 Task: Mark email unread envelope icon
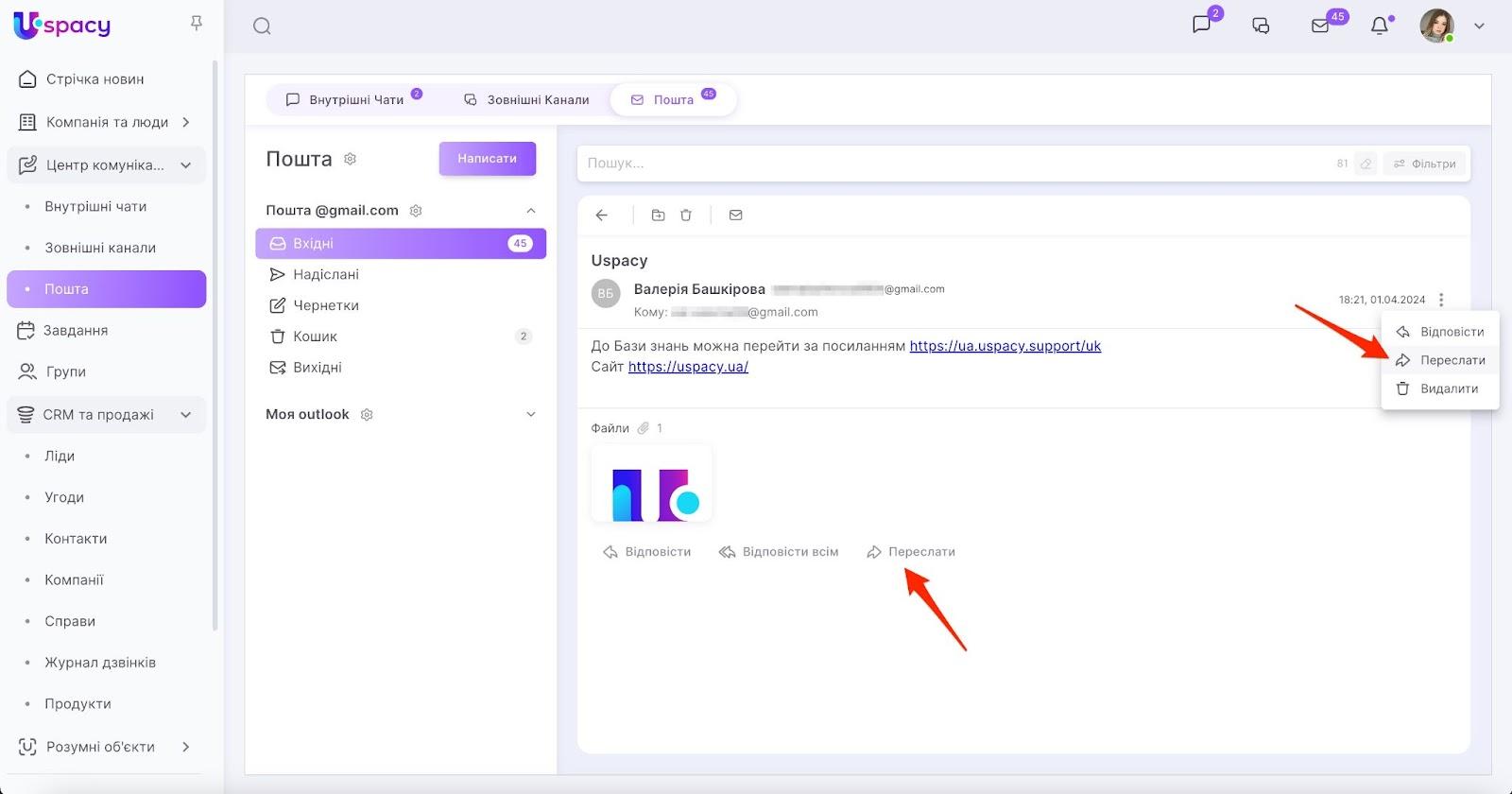[x=736, y=216]
